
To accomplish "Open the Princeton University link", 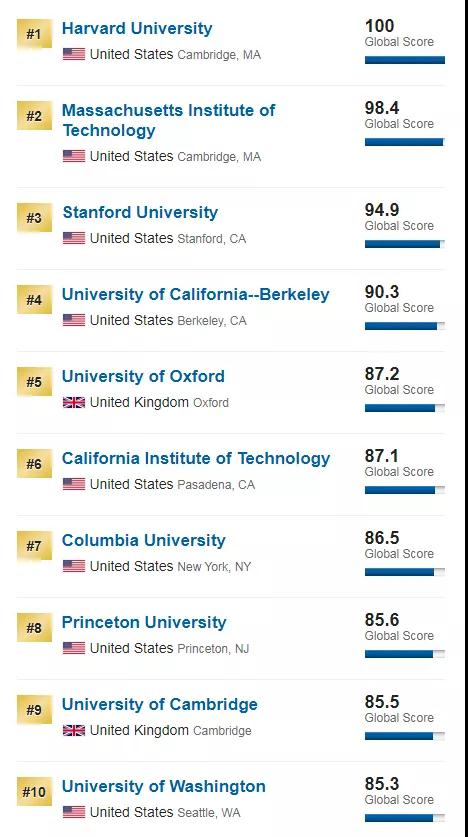I will pyautogui.click(x=144, y=622).
